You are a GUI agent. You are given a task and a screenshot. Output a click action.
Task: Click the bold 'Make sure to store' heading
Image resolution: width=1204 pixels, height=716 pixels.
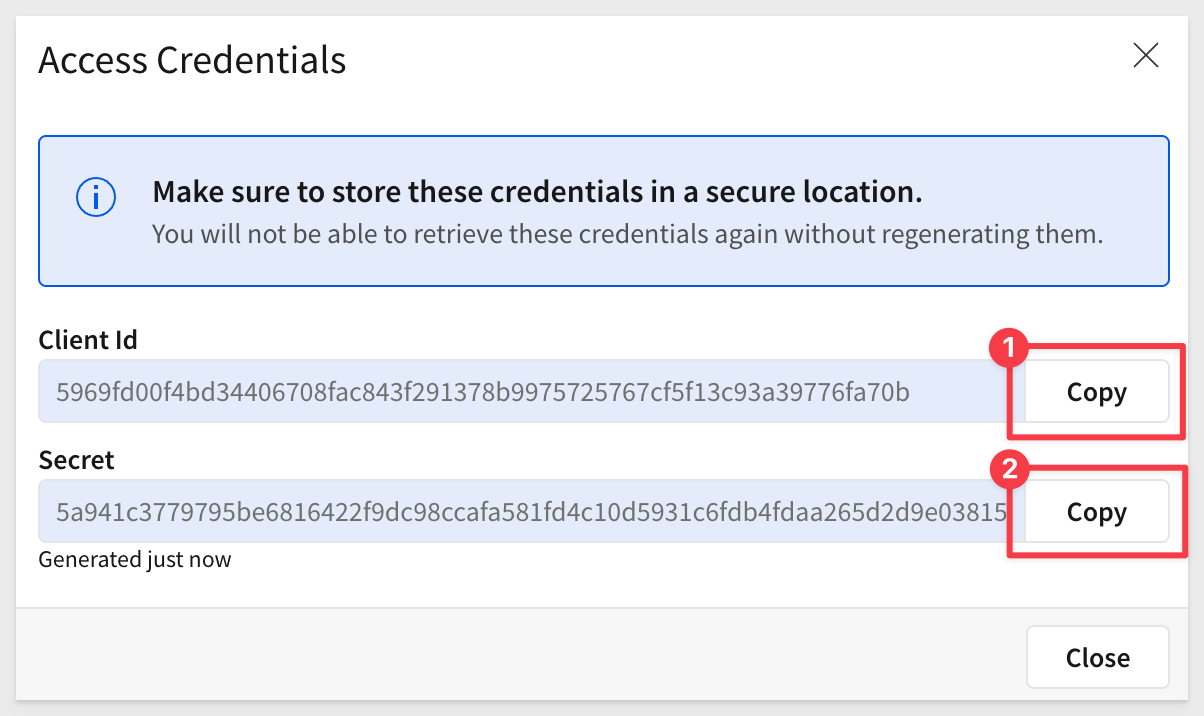[536, 191]
